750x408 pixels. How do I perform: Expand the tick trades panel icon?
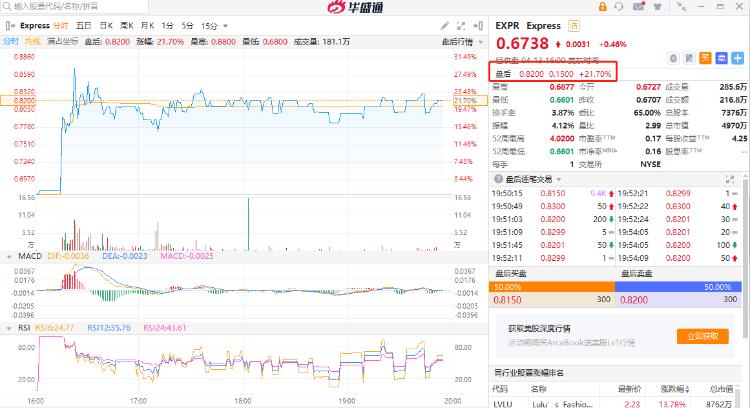(x=730, y=179)
